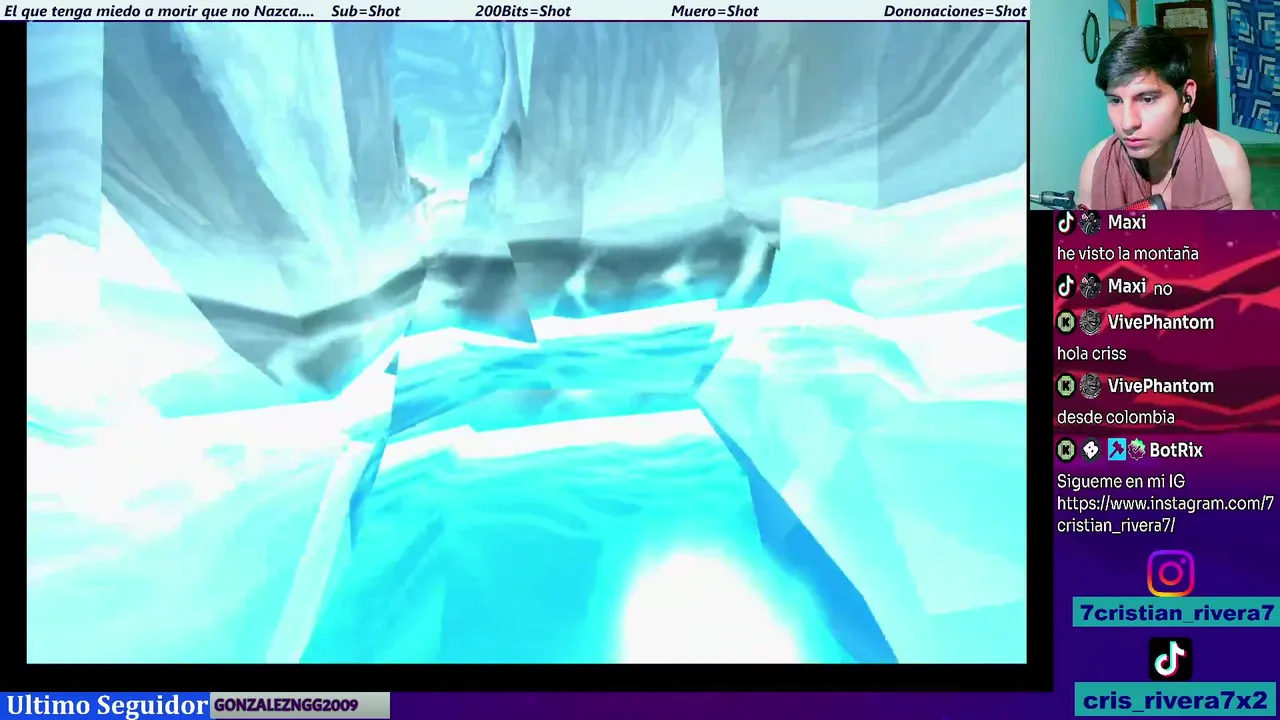Click the 7cristian_rivera7 Instagram handle label
The height and width of the screenshot is (720, 1280).
[1176, 613]
